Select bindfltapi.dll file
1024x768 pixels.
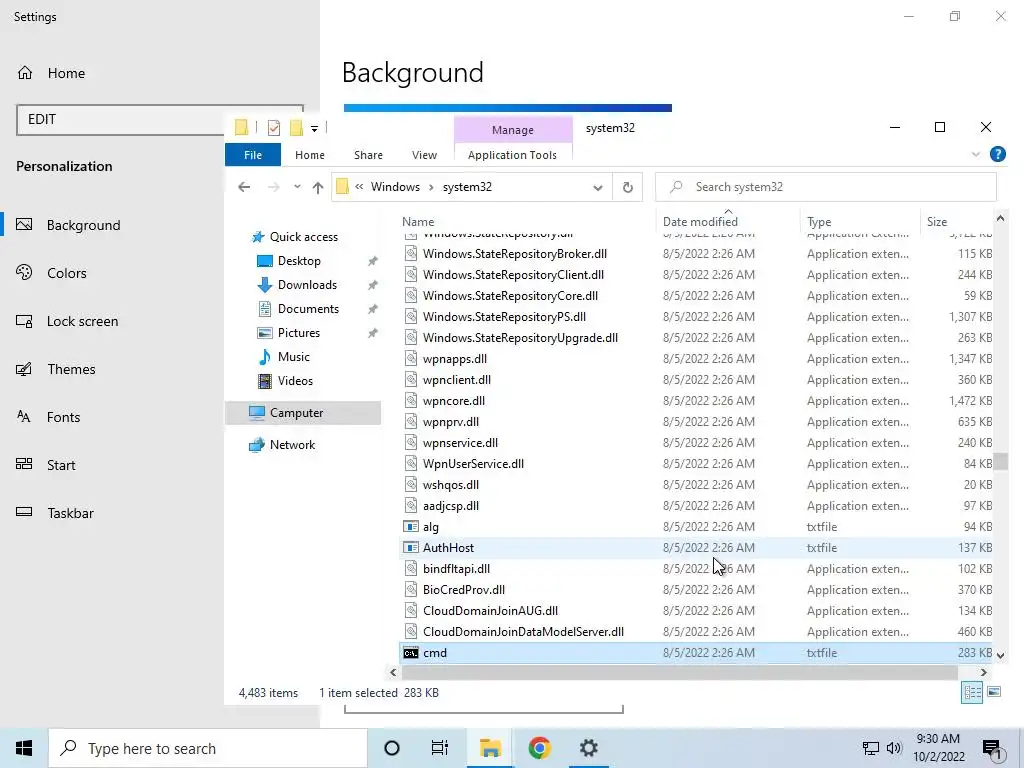click(x=456, y=569)
